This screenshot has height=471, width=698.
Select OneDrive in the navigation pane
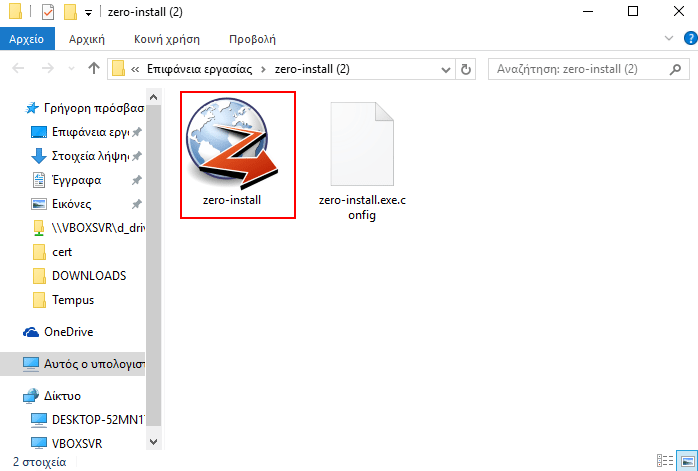coord(58,332)
